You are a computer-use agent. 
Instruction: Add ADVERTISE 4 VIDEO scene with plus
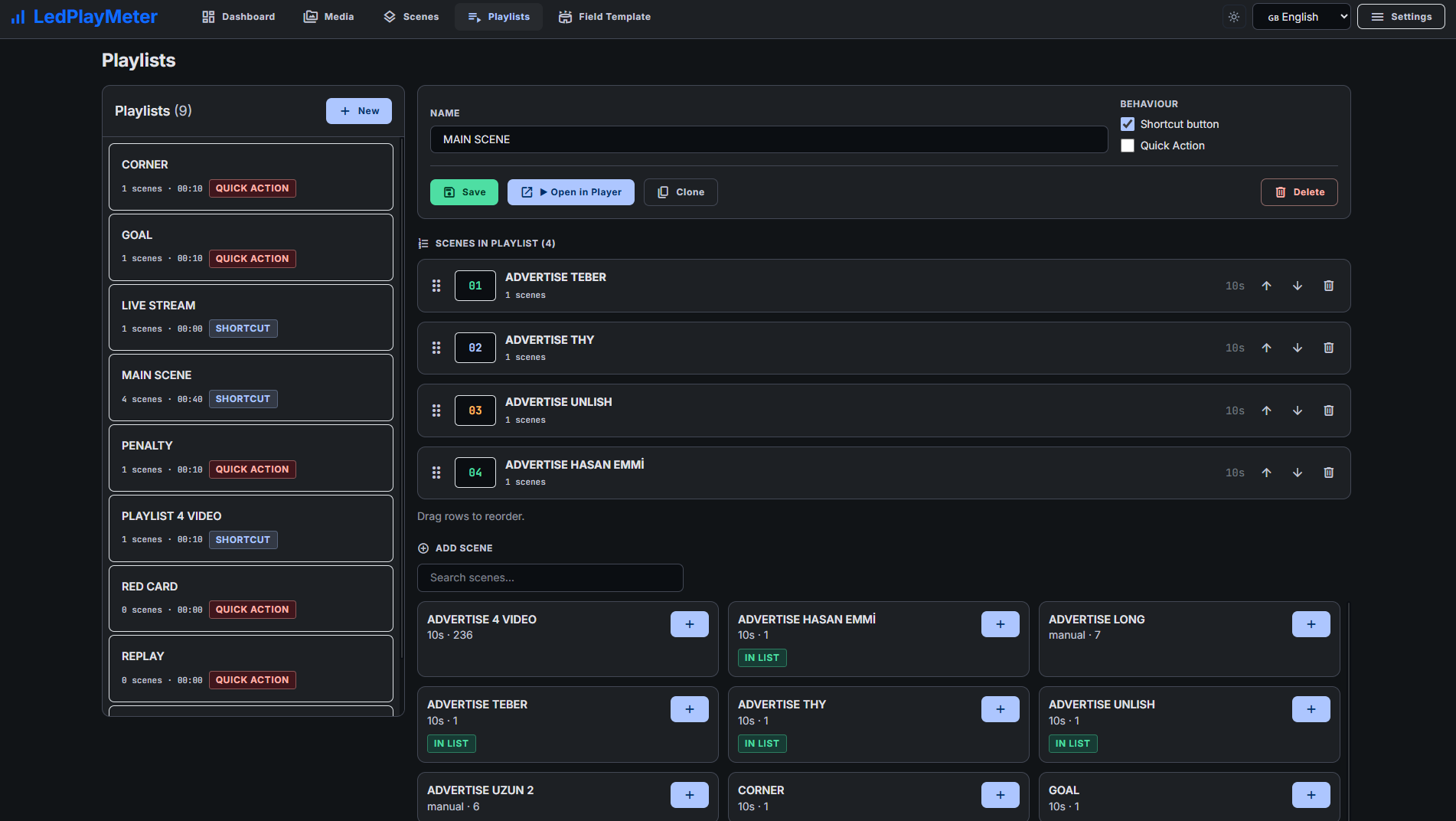click(x=690, y=624)
